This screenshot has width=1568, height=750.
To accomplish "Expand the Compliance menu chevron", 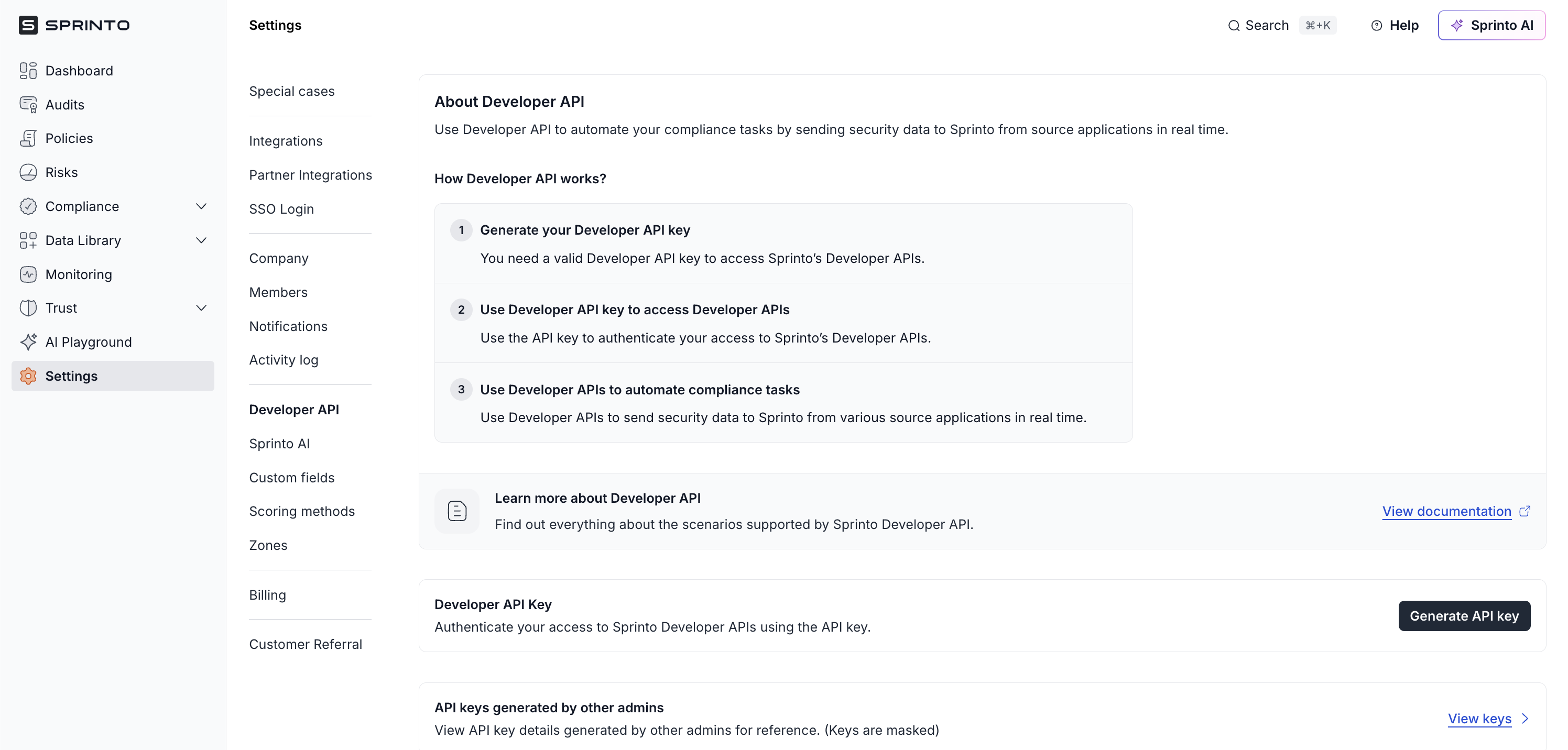I will click(201, 206).
